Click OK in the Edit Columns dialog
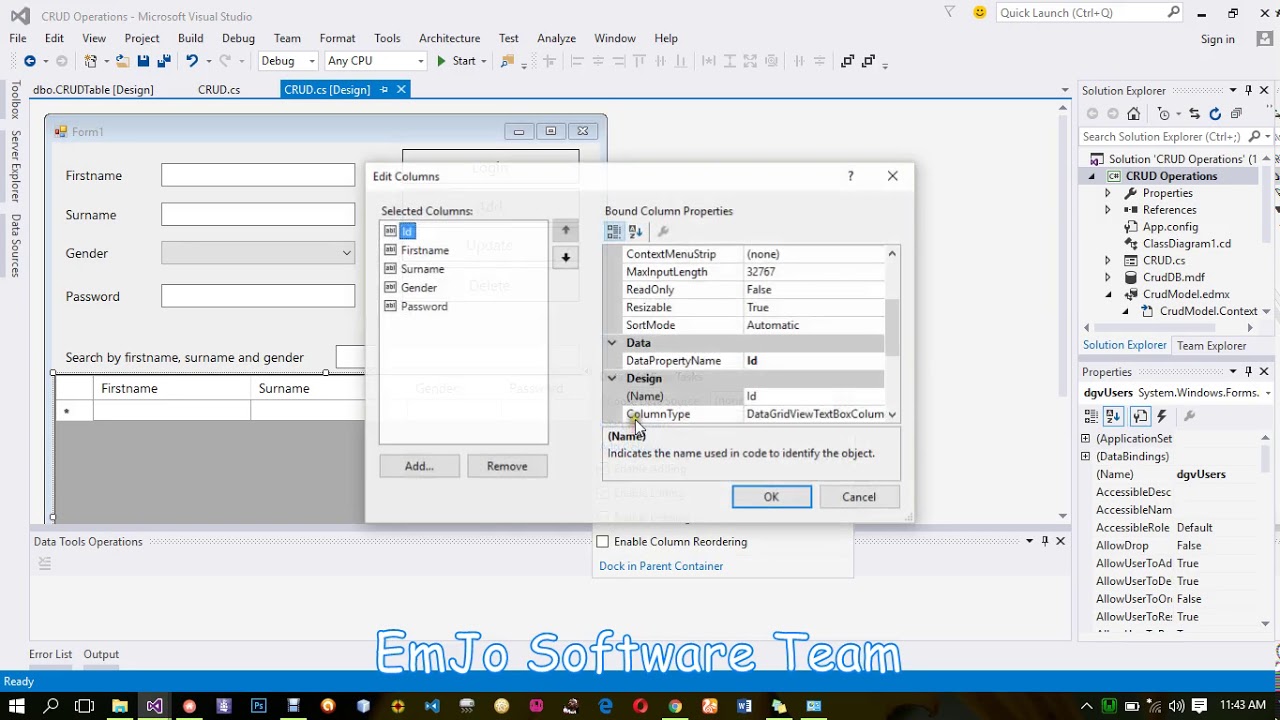The width and height of the screenshot is (1280, 720). tap(771, 497)
